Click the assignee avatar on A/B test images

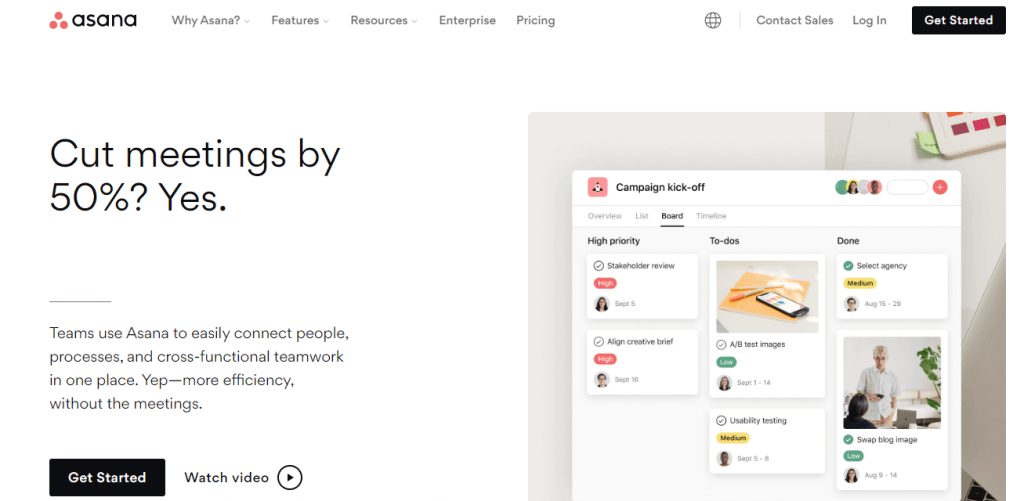click(x=724, y=383)
